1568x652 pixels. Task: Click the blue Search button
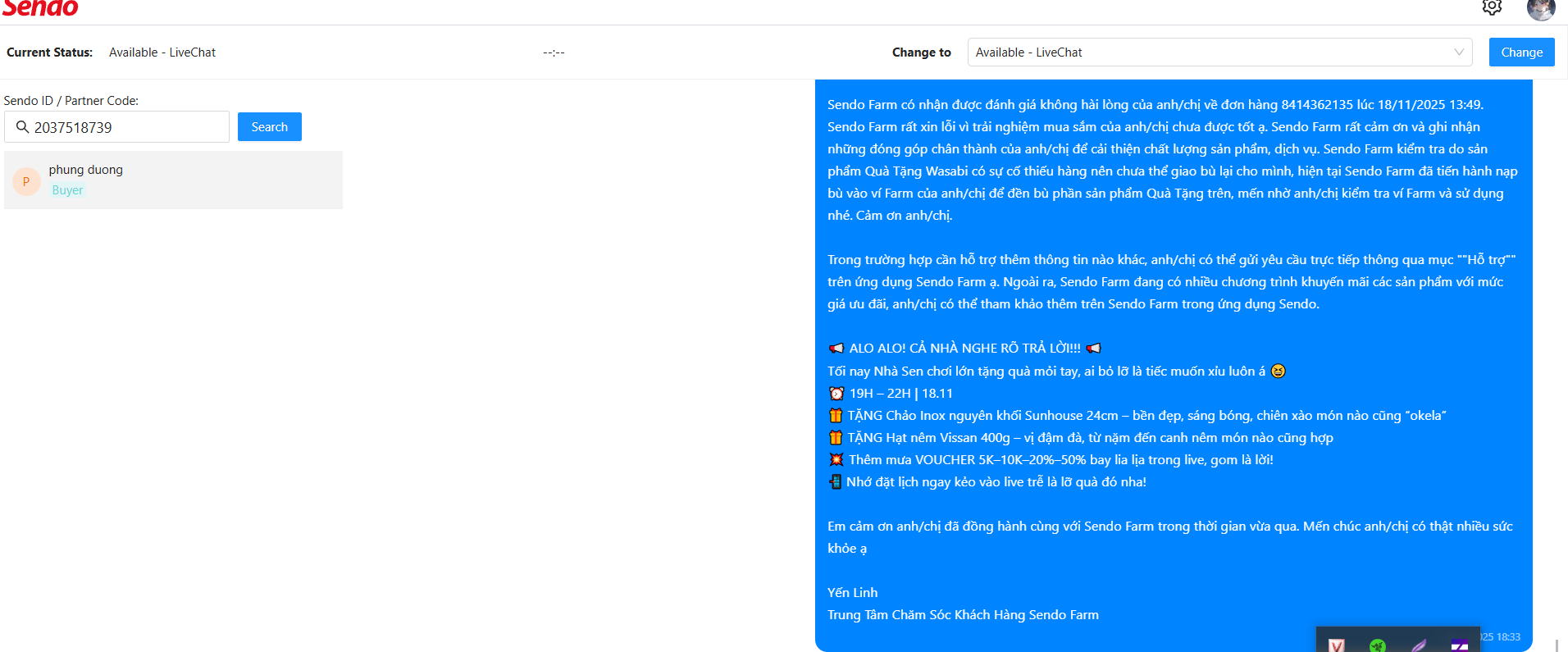click(270, 127)
